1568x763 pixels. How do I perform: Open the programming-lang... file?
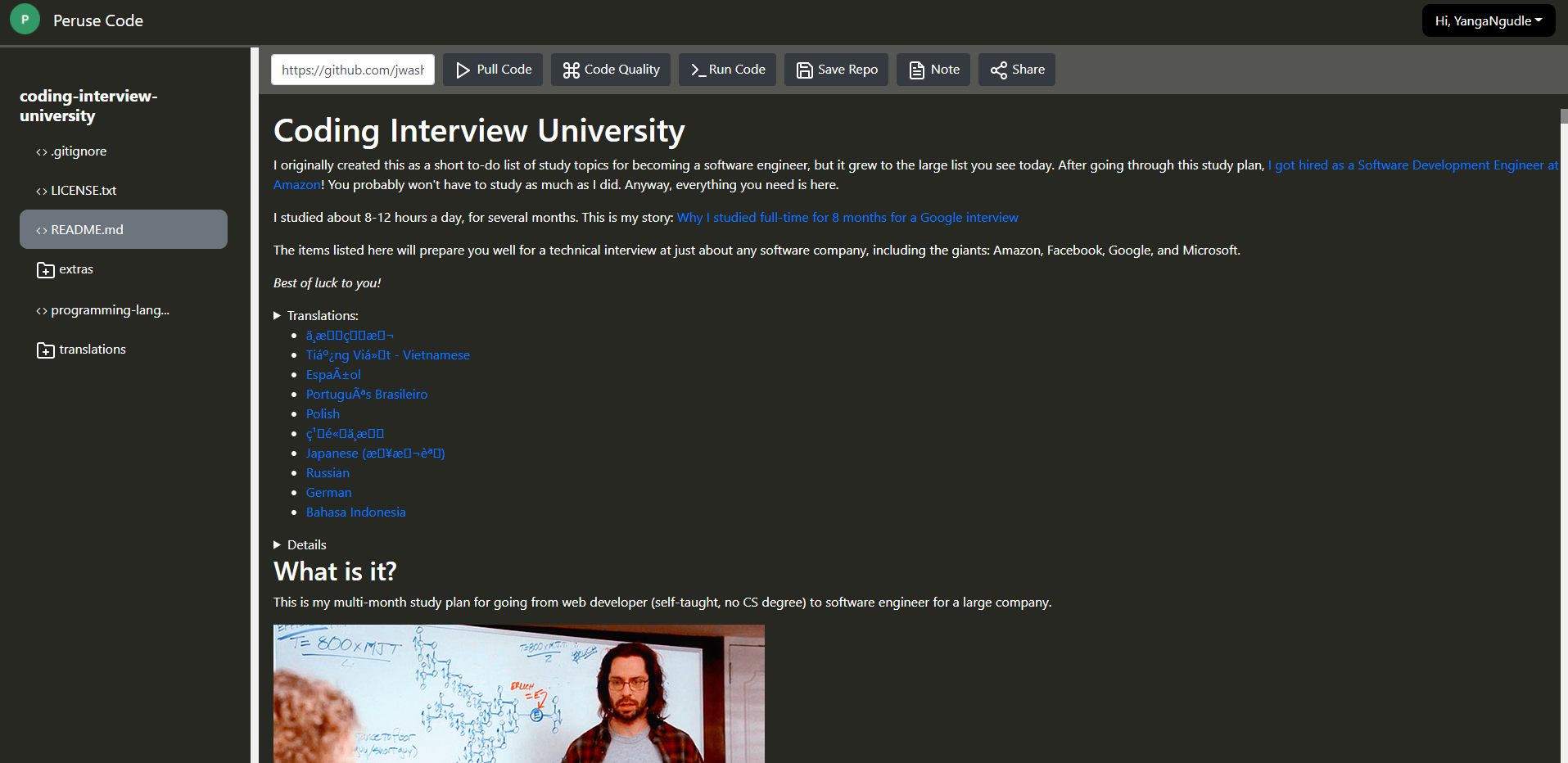click(x=124, y=309)
